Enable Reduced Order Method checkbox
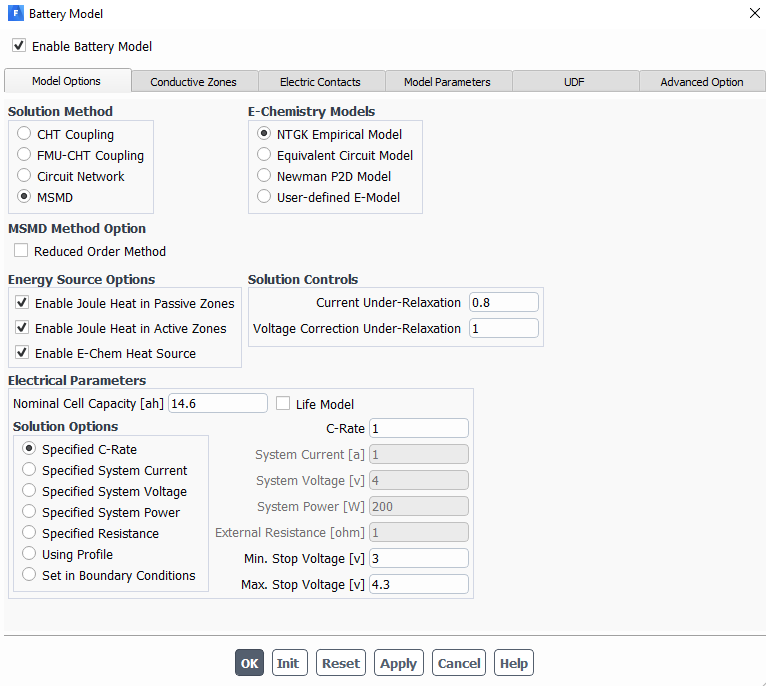 coord(21,251)
